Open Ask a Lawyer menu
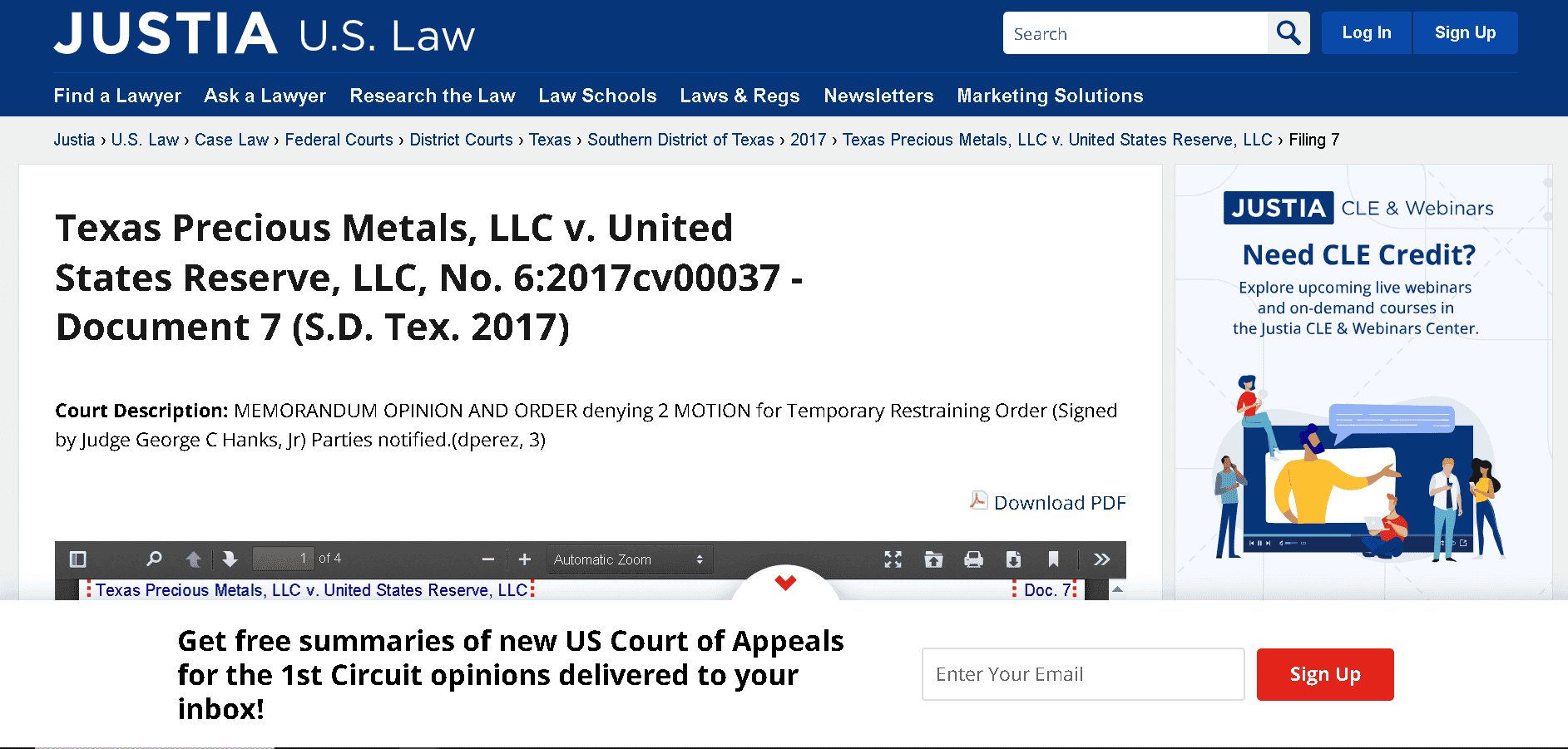Screen dimensions: 1568x749 tap(265, 96)
